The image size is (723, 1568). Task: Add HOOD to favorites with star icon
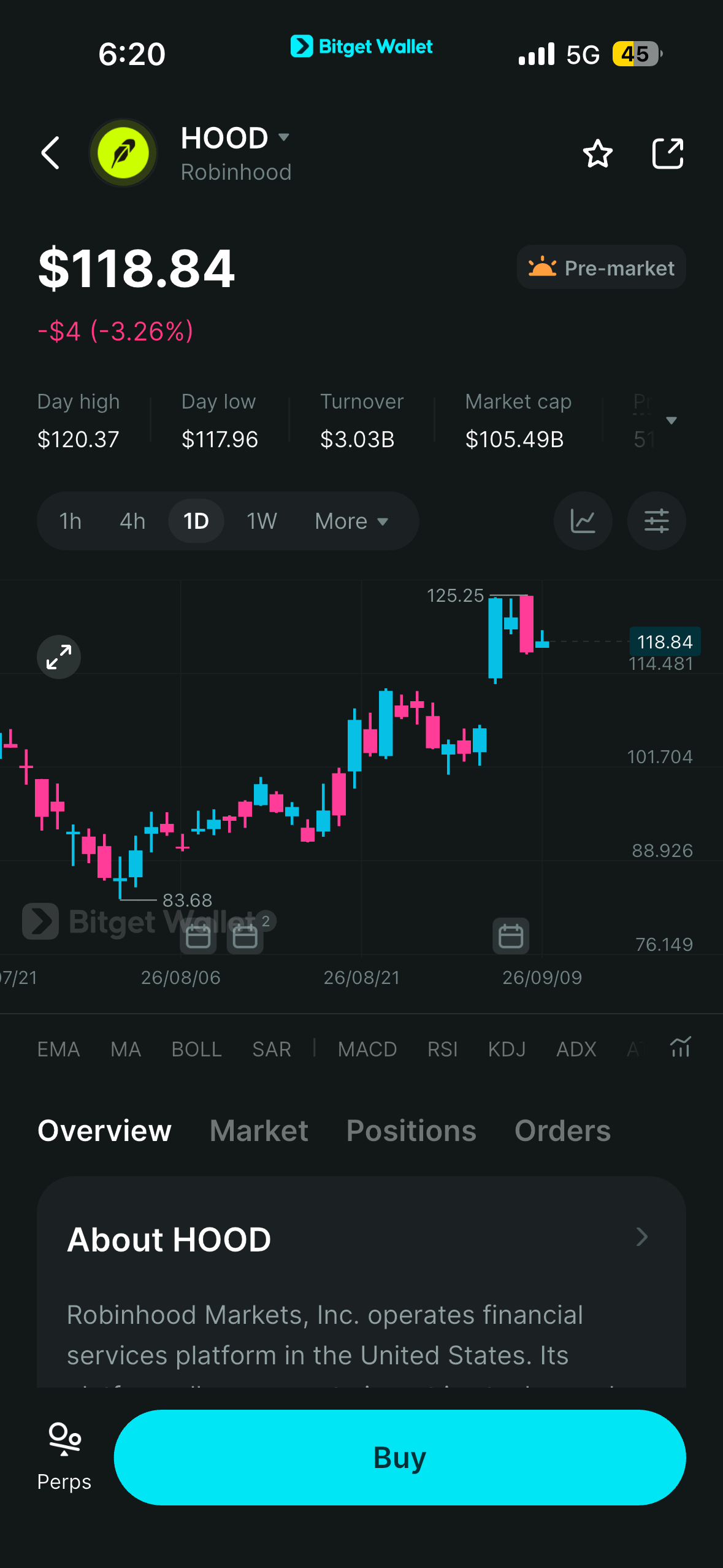(597, 153)
